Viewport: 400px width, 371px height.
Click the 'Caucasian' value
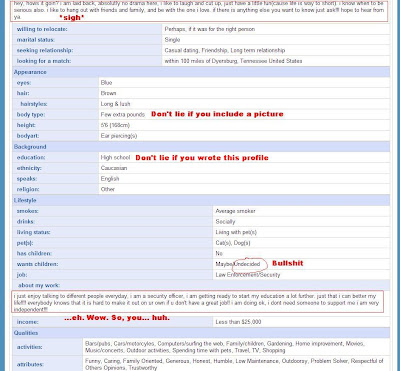(x=114, y=168)
